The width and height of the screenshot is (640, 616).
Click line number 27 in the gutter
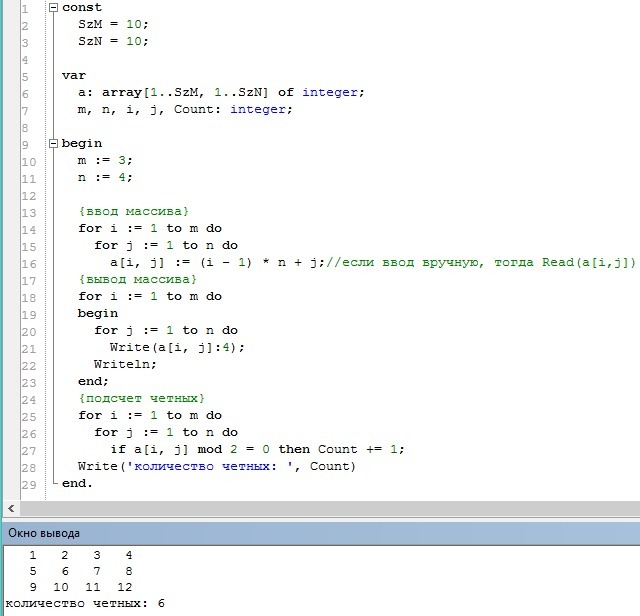29,451
